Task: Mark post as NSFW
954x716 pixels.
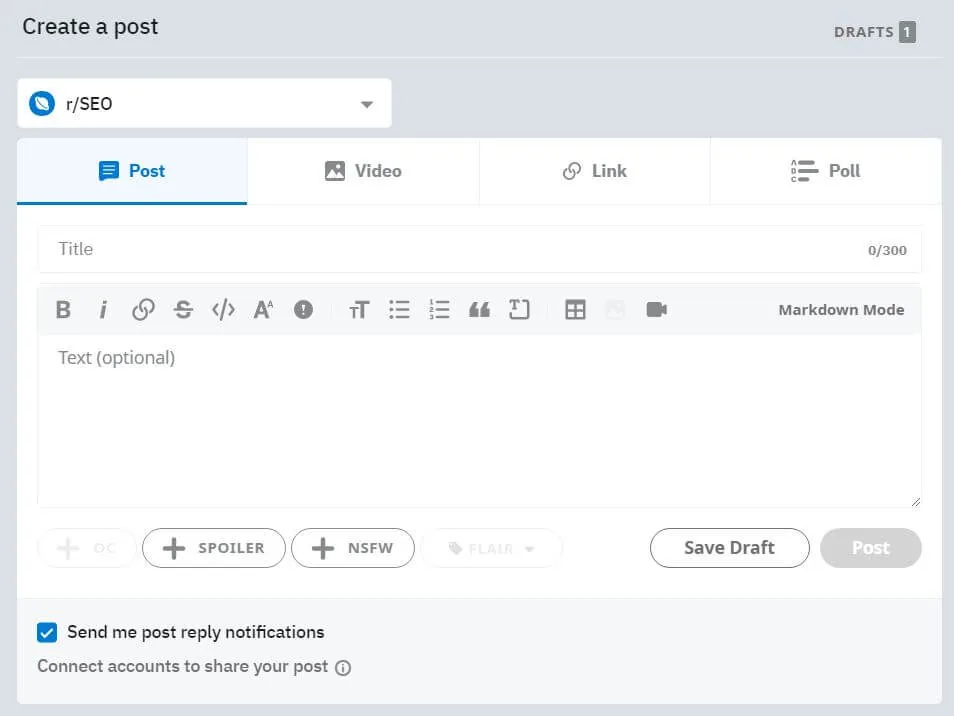Action: click(x=353, y=548)
